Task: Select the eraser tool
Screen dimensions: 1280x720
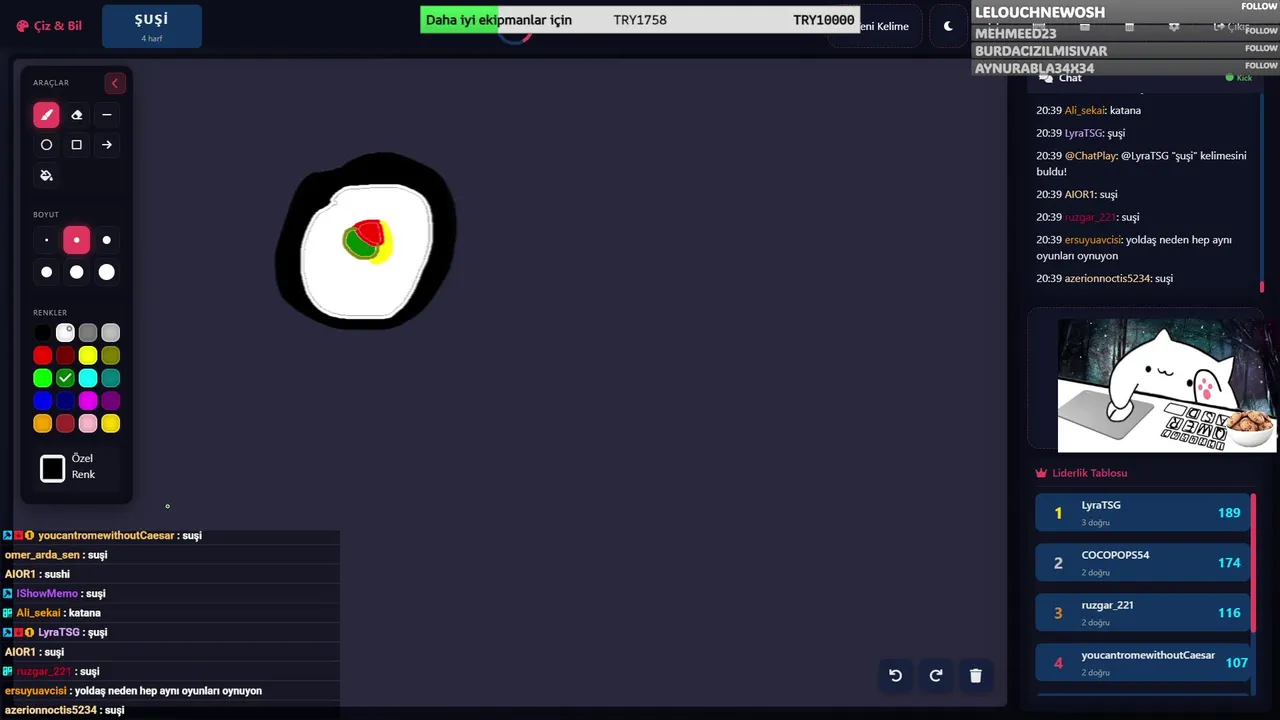Action: 76,115
